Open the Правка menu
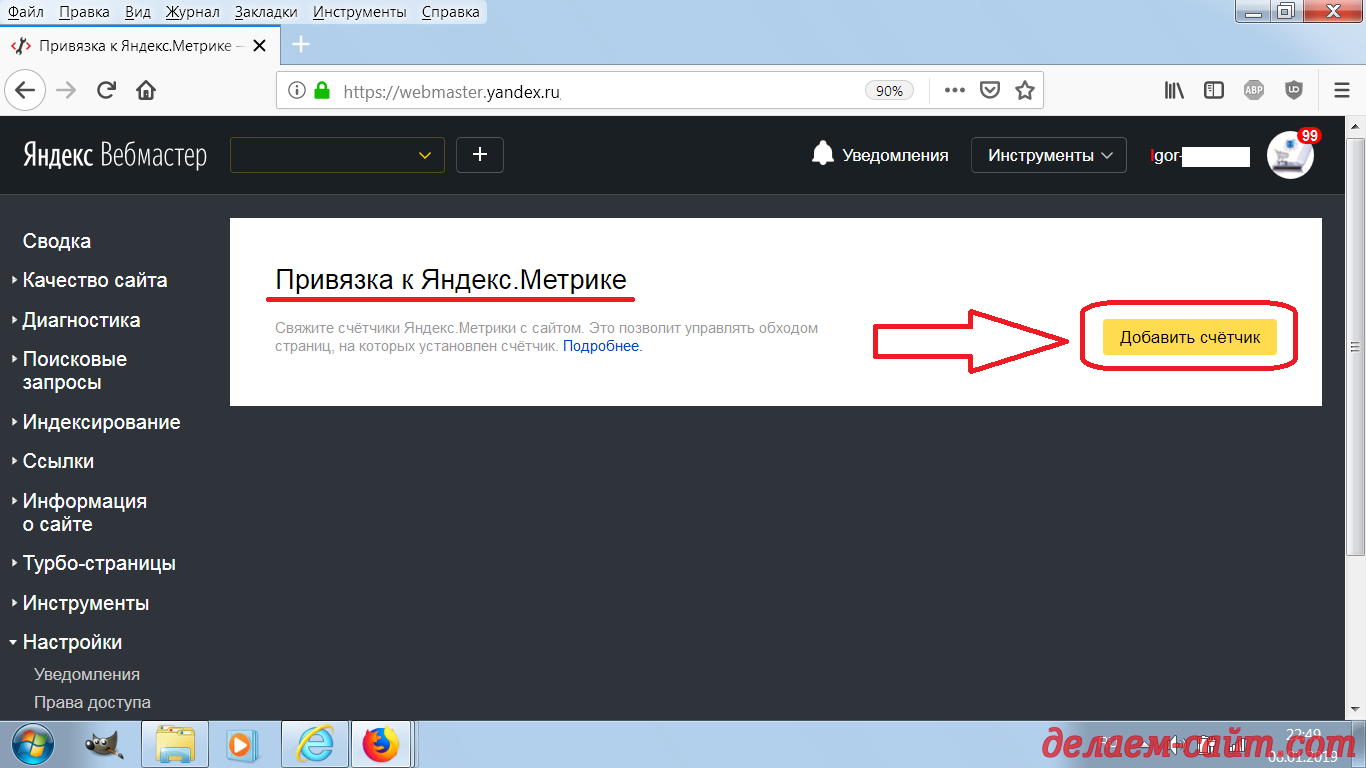This screenshot has height=768, width=1366. point(85,12)
